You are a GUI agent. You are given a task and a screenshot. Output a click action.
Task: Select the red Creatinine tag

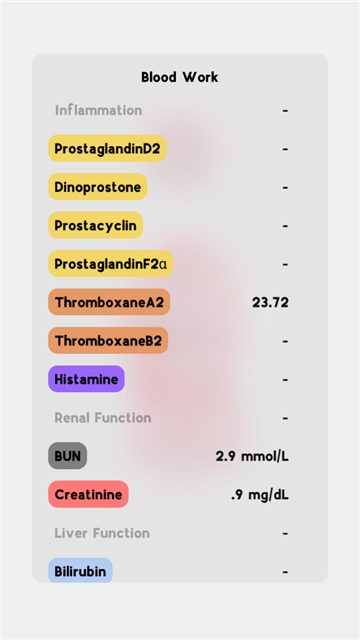pyautogui.click(x=88, y=494)
